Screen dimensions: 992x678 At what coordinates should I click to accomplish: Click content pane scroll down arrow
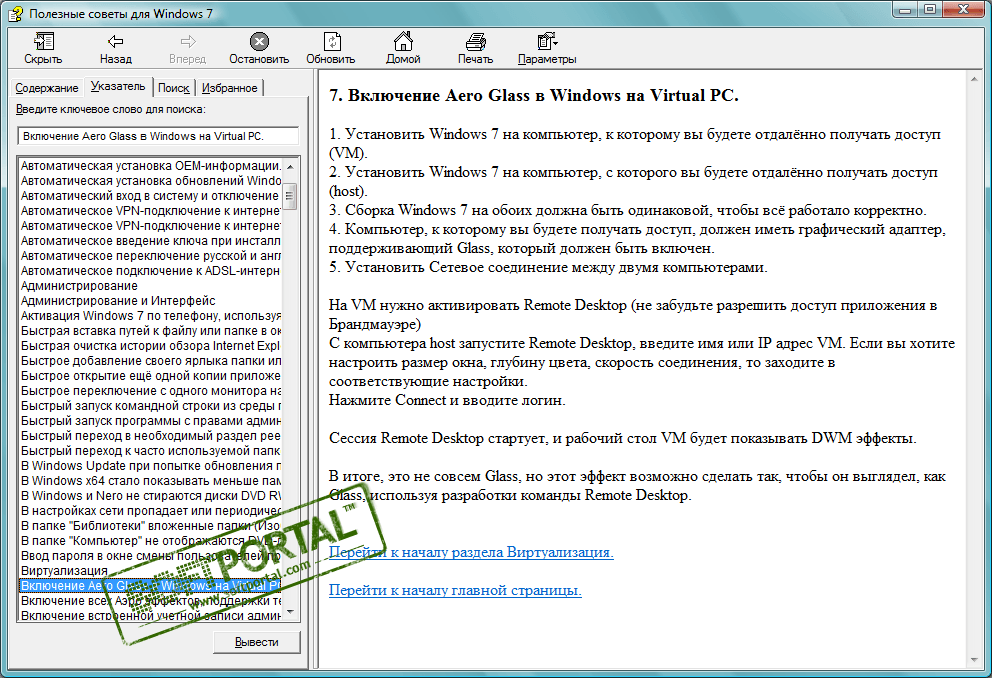click(x=974, y=660)
